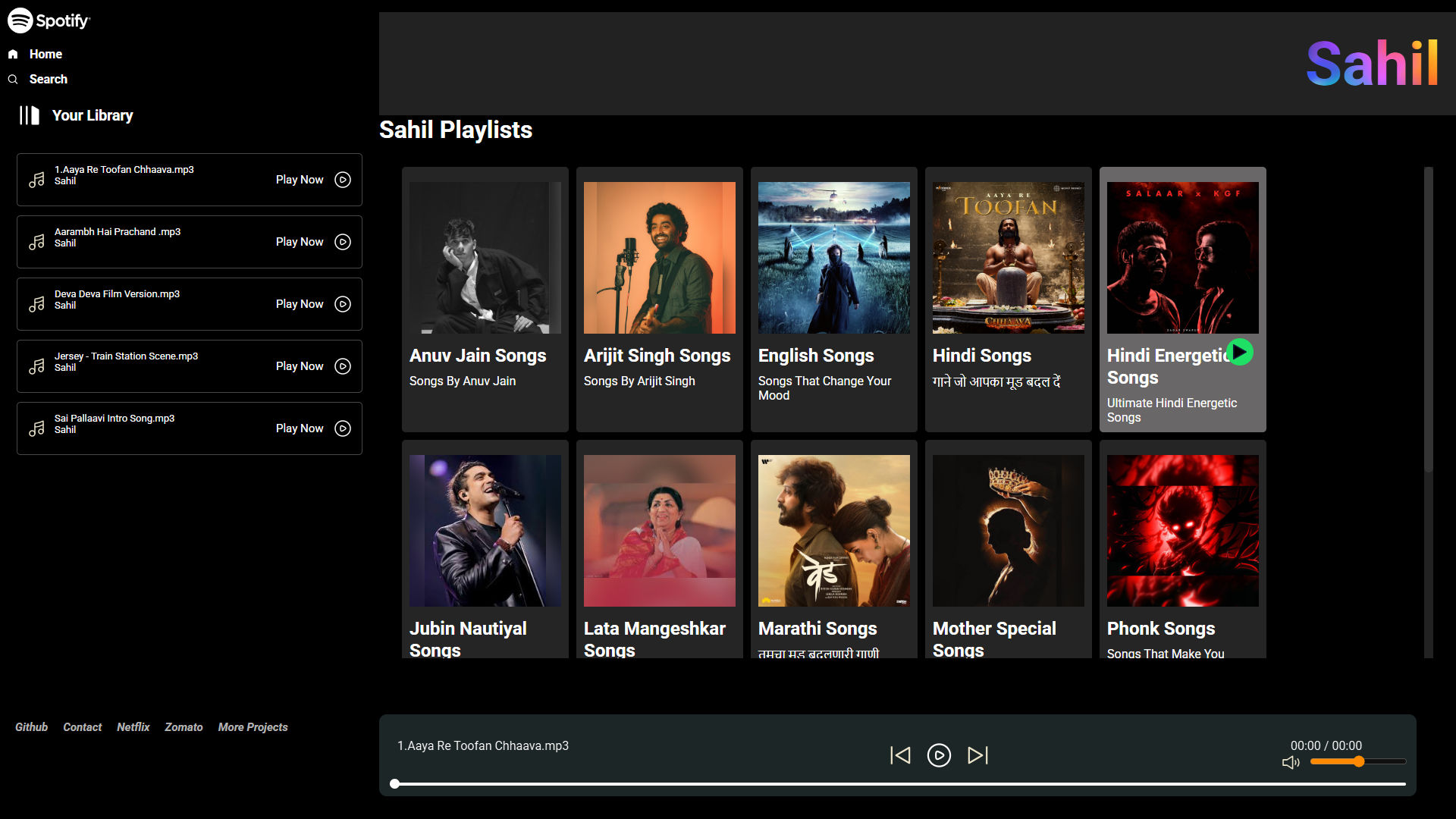Play the Aaya Re Toofan Chhaava track via circle icon
The height and width of the screenshot is (819, 1456).
(343, 180)
